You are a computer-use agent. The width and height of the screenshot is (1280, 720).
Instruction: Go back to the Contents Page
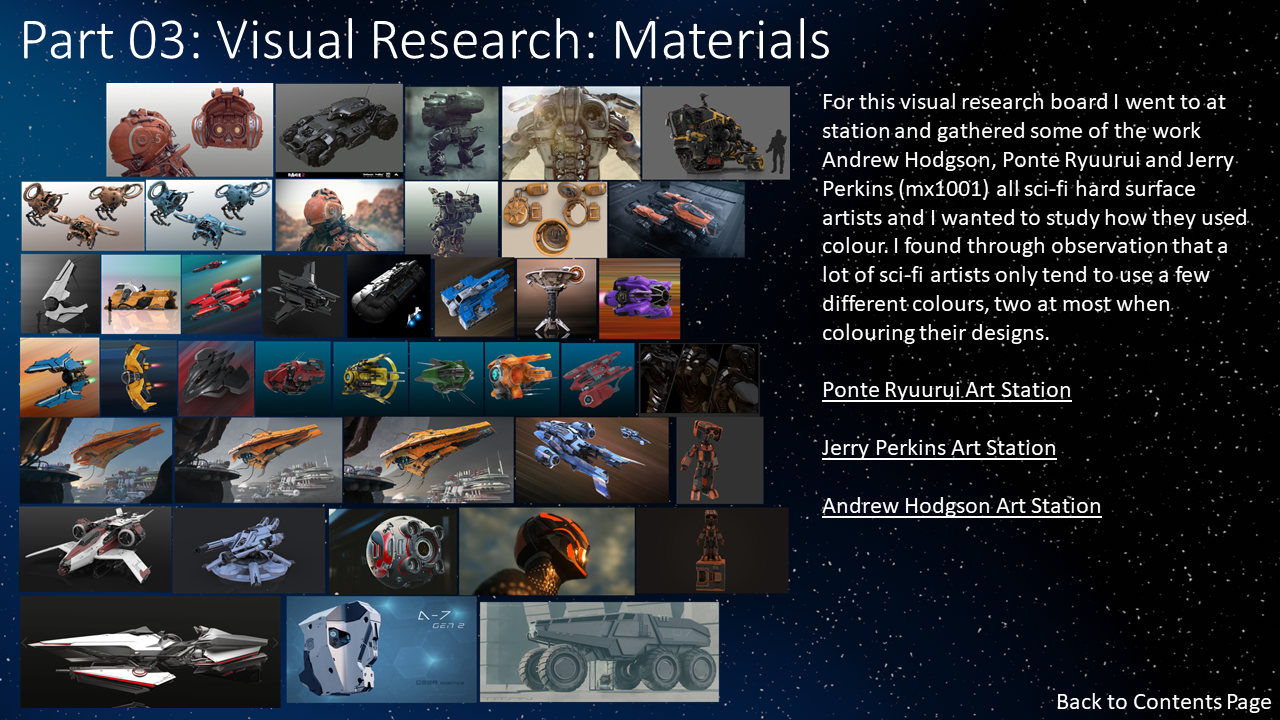click(x=1163, y=702)
